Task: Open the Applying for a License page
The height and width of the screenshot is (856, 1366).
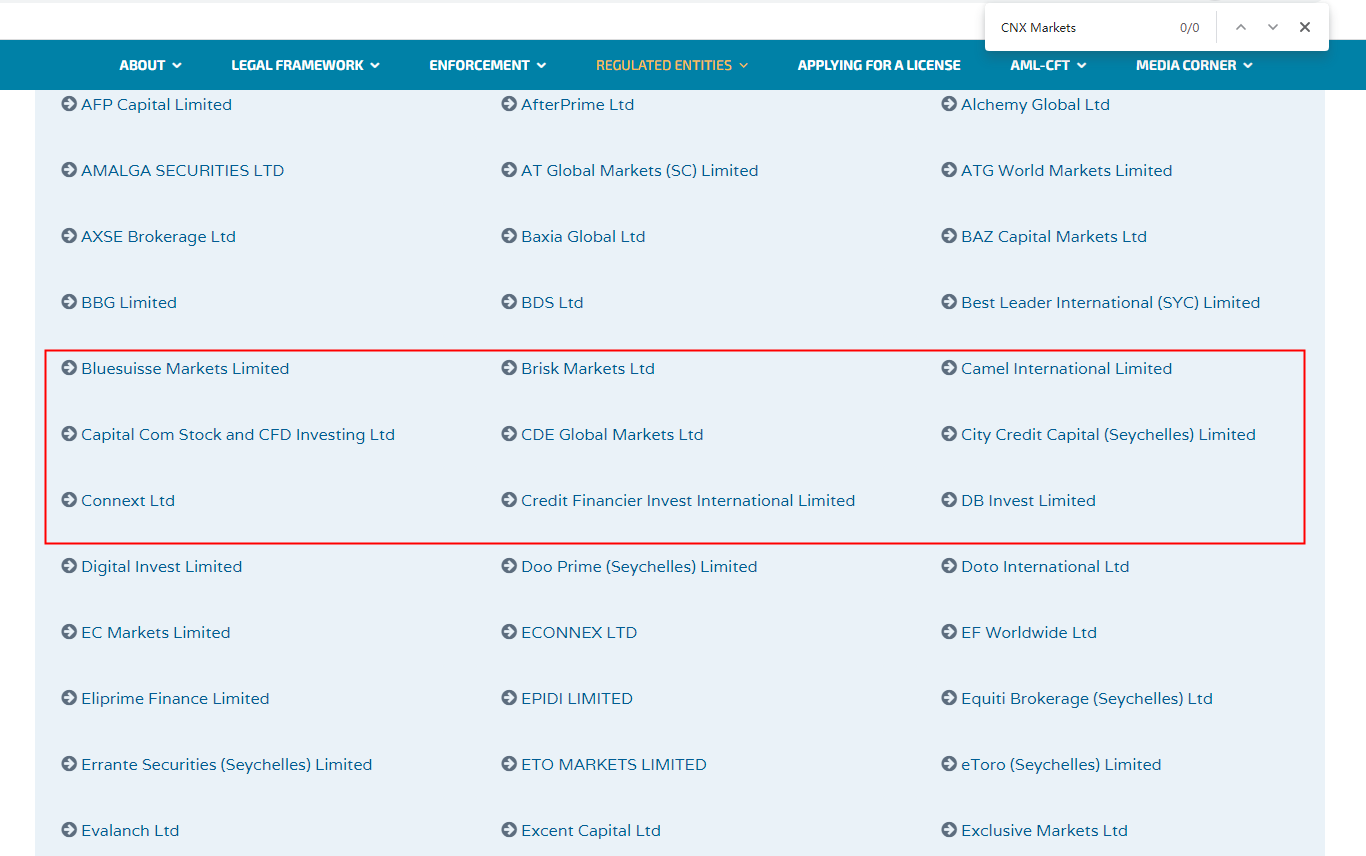Action: [x=878, y=65]
